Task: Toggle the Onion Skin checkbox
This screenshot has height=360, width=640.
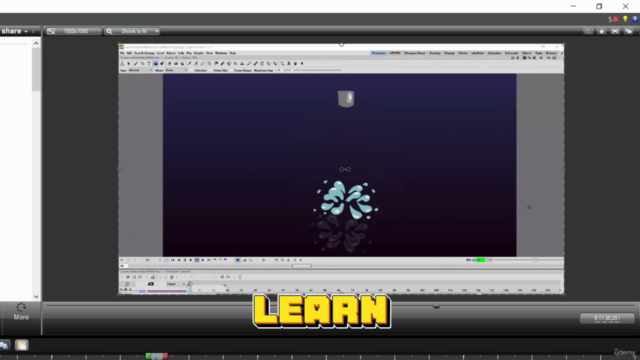Action: tap(211, 70)
